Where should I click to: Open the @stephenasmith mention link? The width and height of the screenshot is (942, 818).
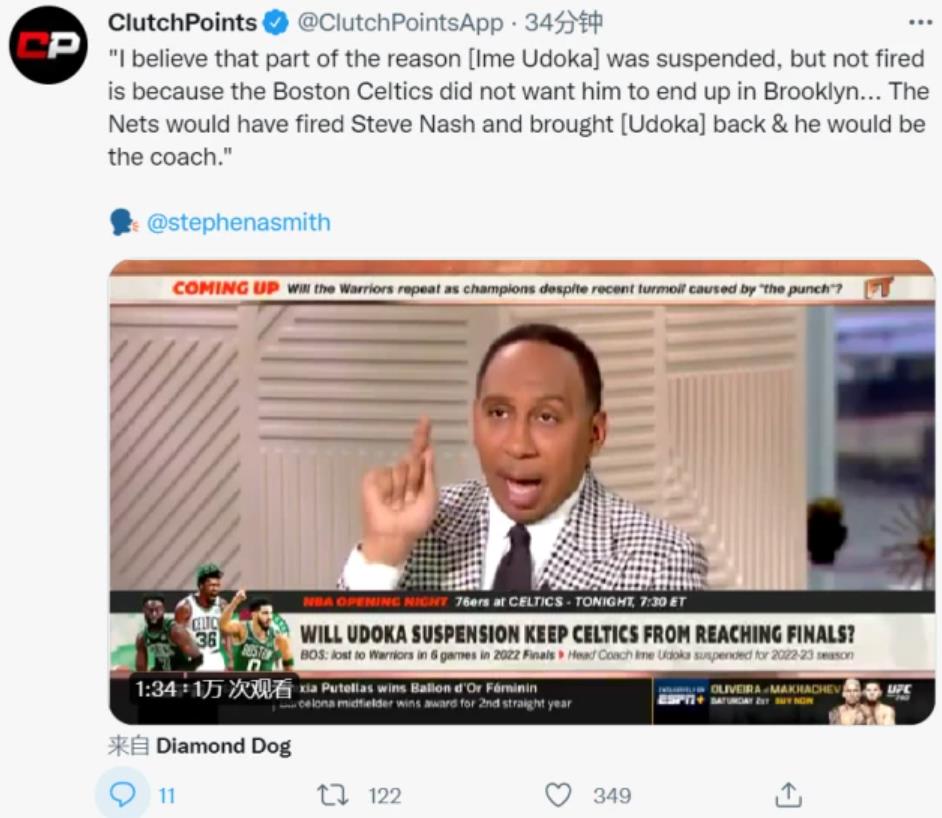click(238, 222)
